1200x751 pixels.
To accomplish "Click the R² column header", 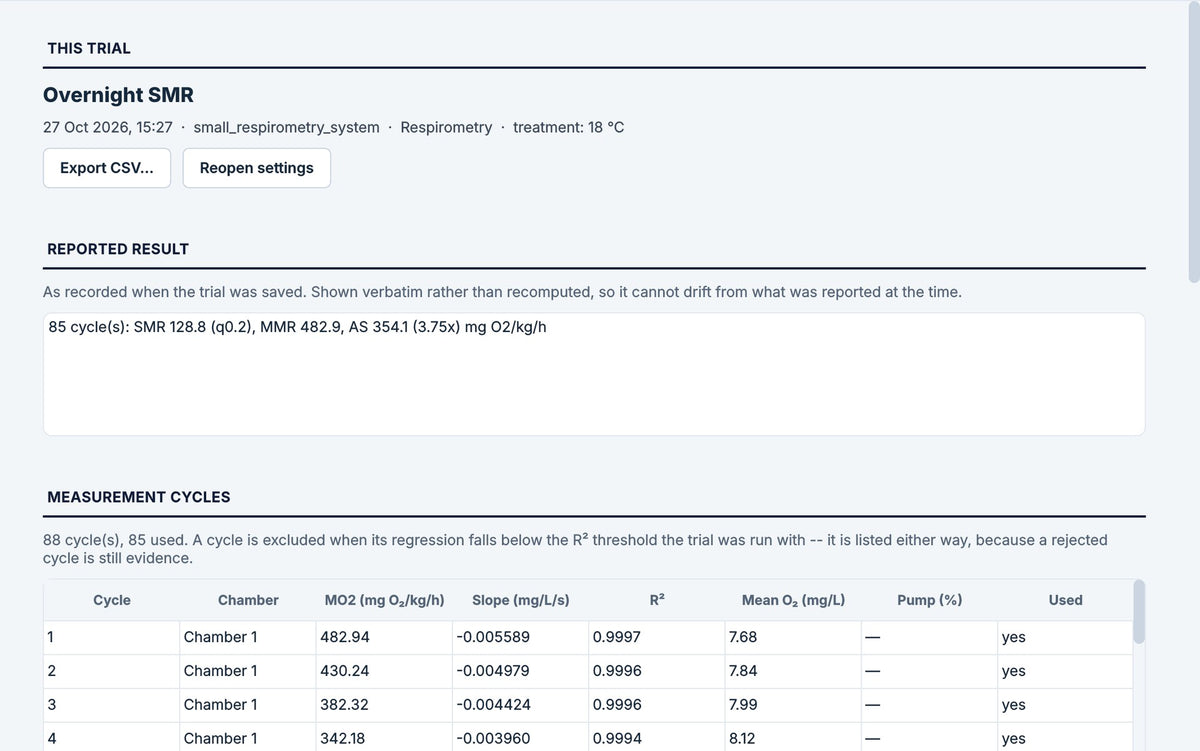I will (657, 600).
